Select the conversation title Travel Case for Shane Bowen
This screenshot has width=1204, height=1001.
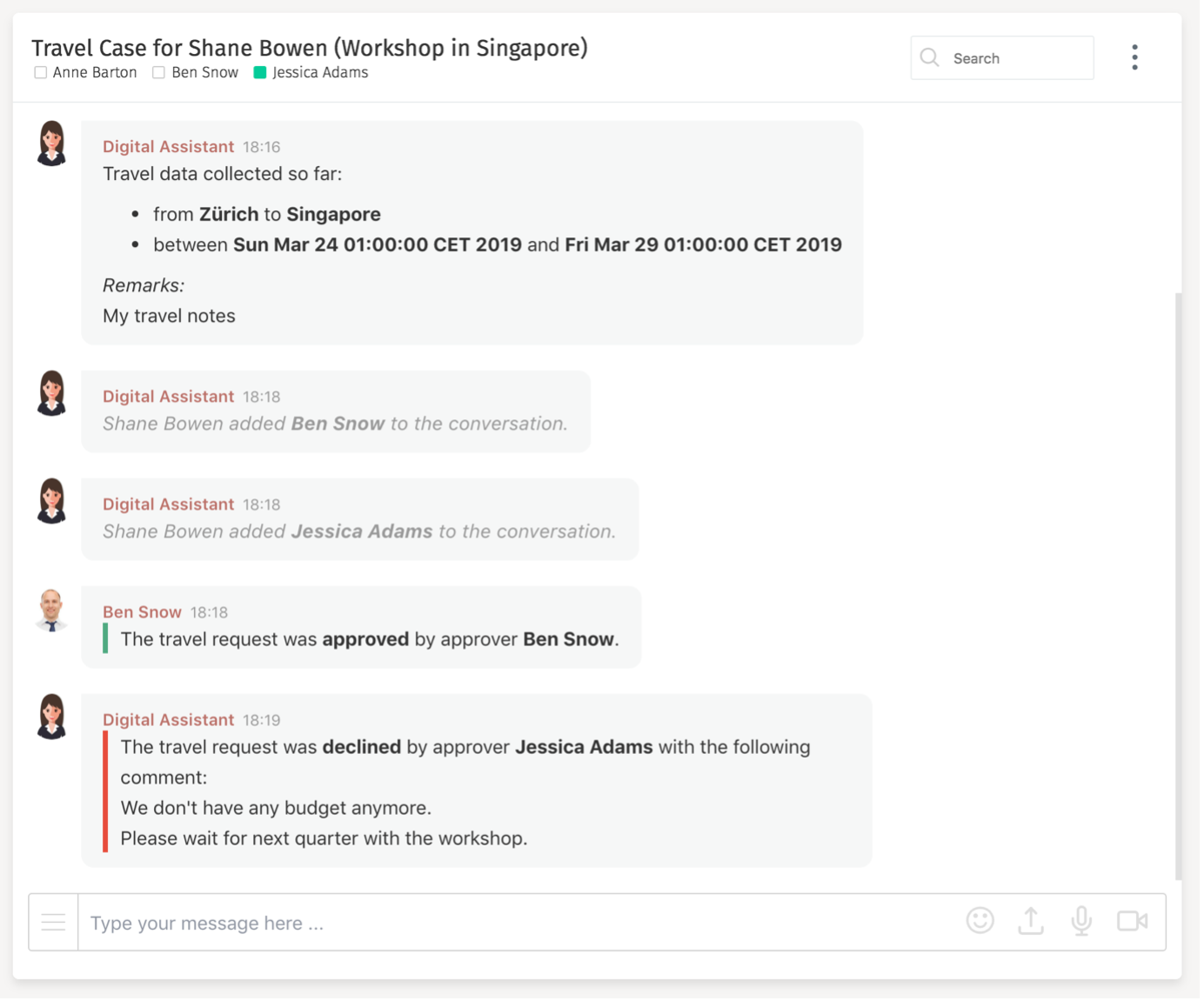click(310, 48)
